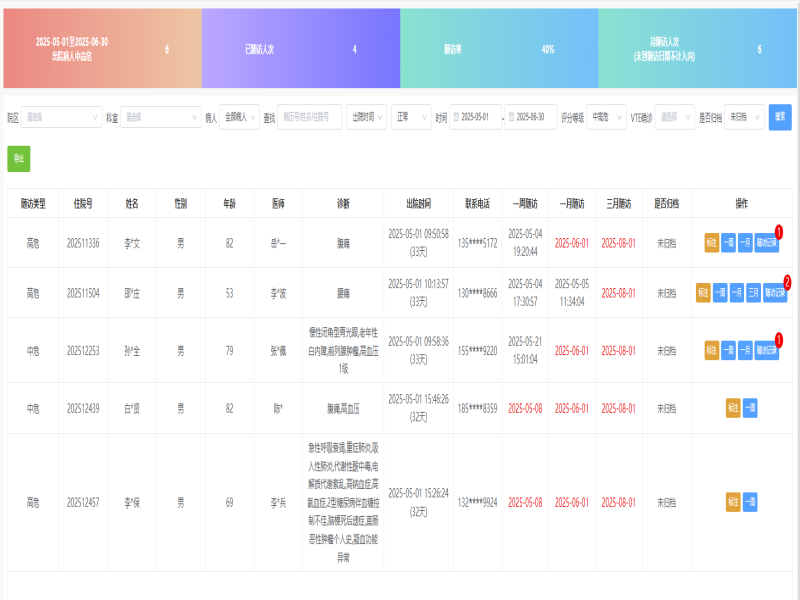Expand the VTE确诊 dropdown
The image size is (800, 600).
click(675, 117)
